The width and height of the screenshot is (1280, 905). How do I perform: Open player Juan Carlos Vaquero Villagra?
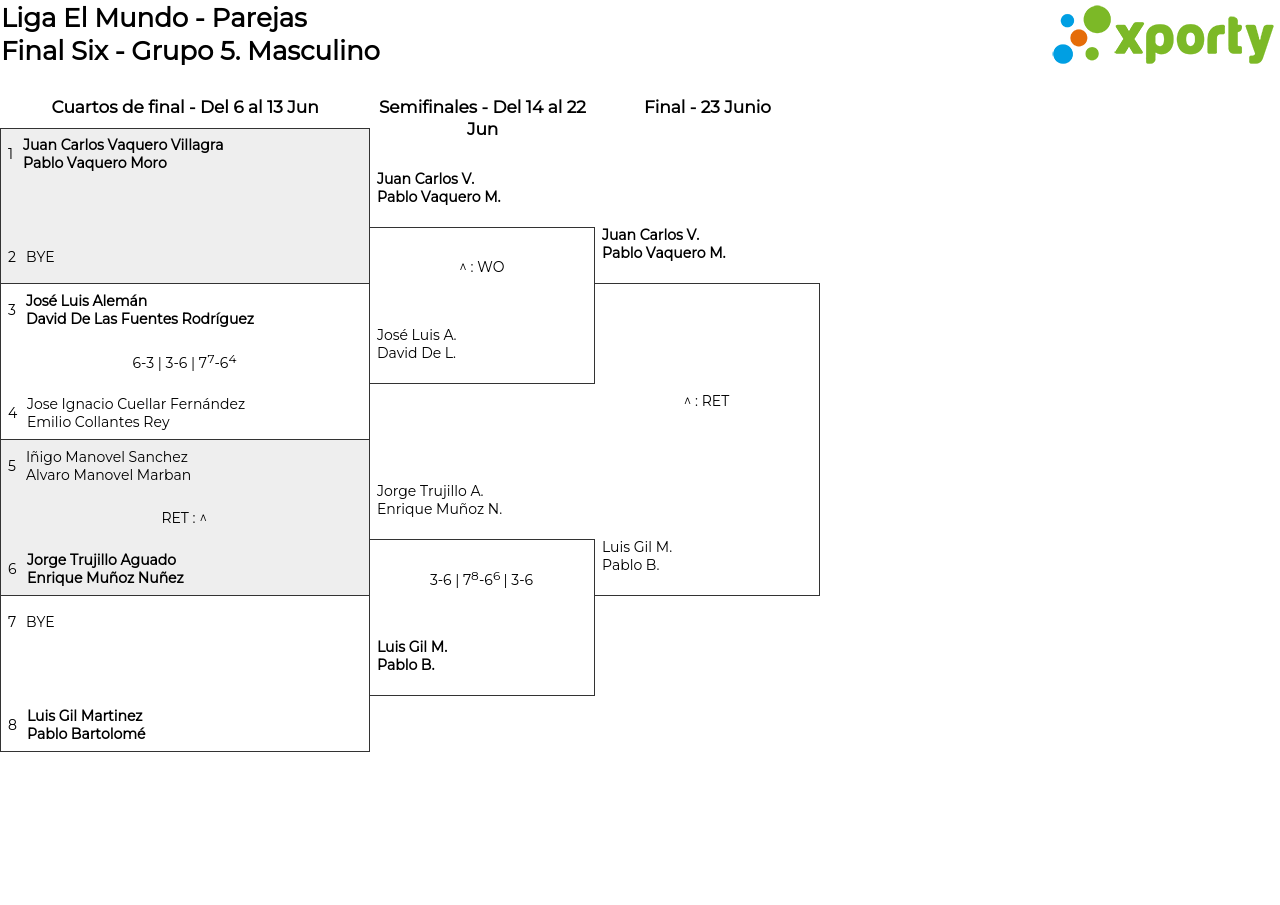click(123, 145)
